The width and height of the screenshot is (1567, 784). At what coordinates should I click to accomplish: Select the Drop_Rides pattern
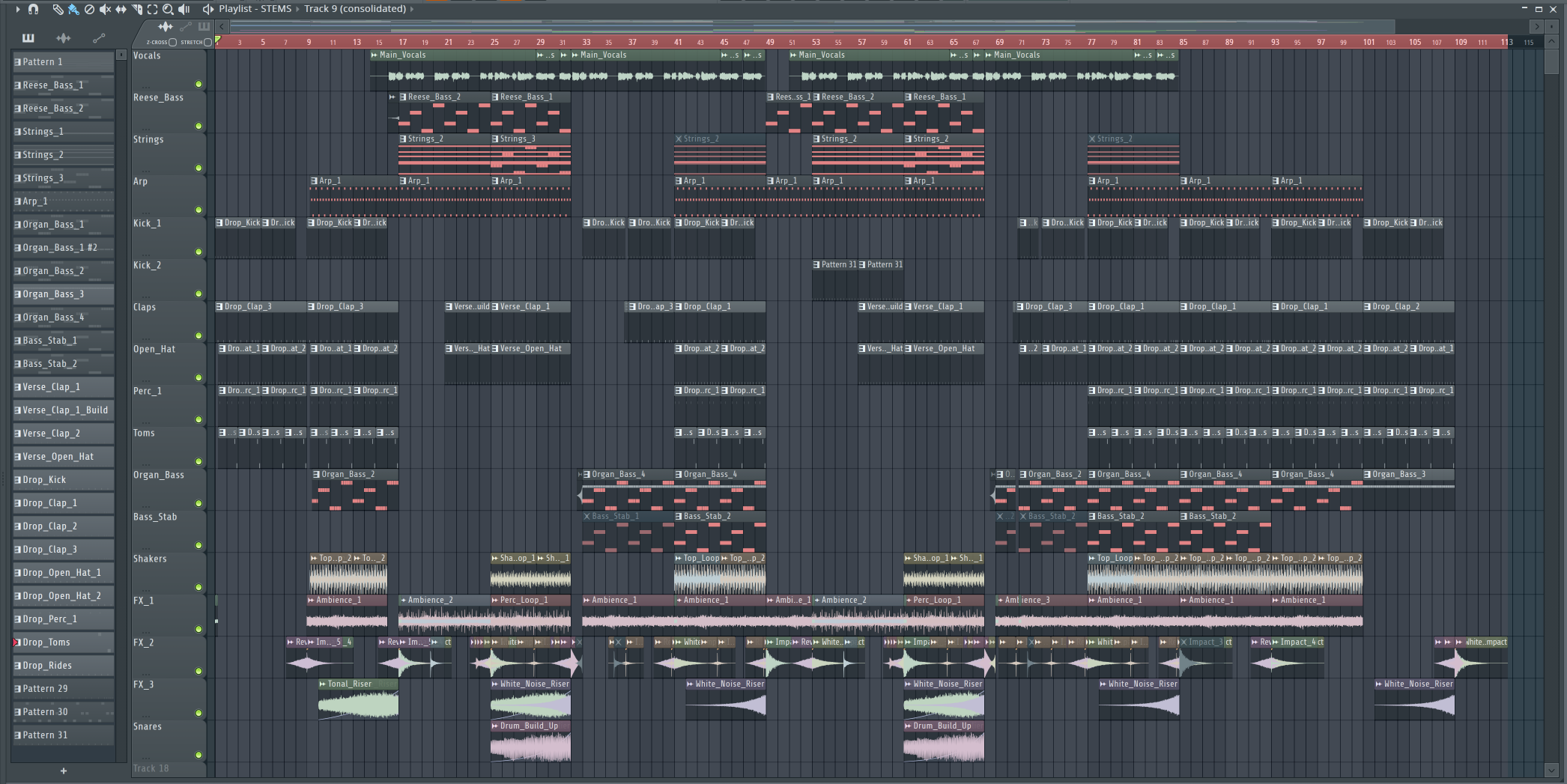pyautogui.click(x=64, y=666)
